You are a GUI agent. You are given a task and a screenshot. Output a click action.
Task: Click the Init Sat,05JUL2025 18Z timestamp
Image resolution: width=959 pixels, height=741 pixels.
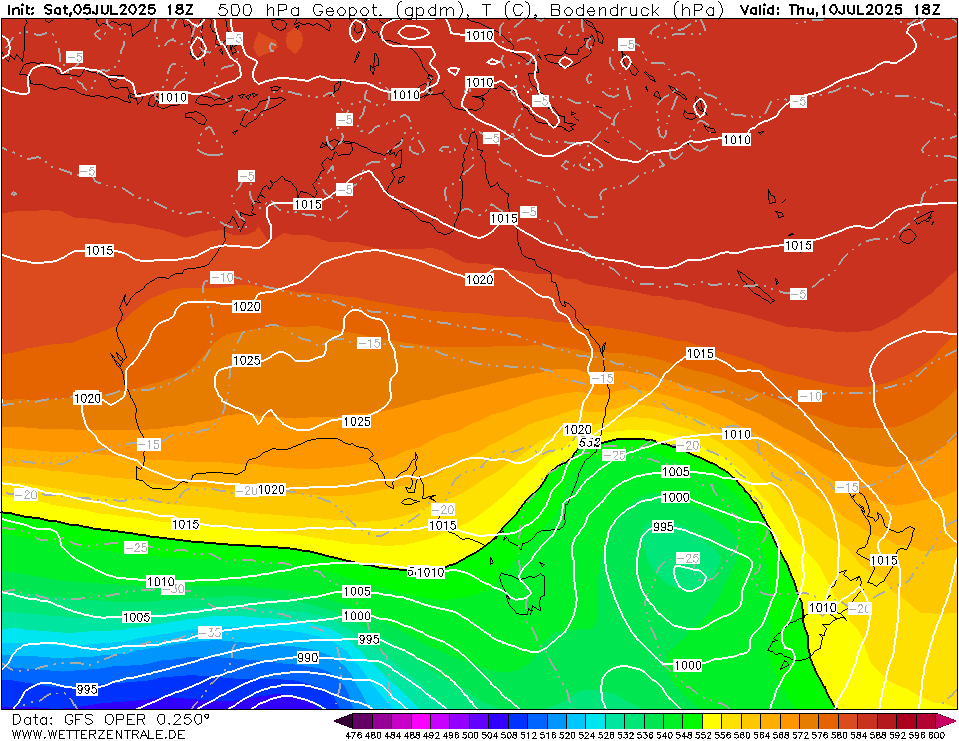point(100,10)
